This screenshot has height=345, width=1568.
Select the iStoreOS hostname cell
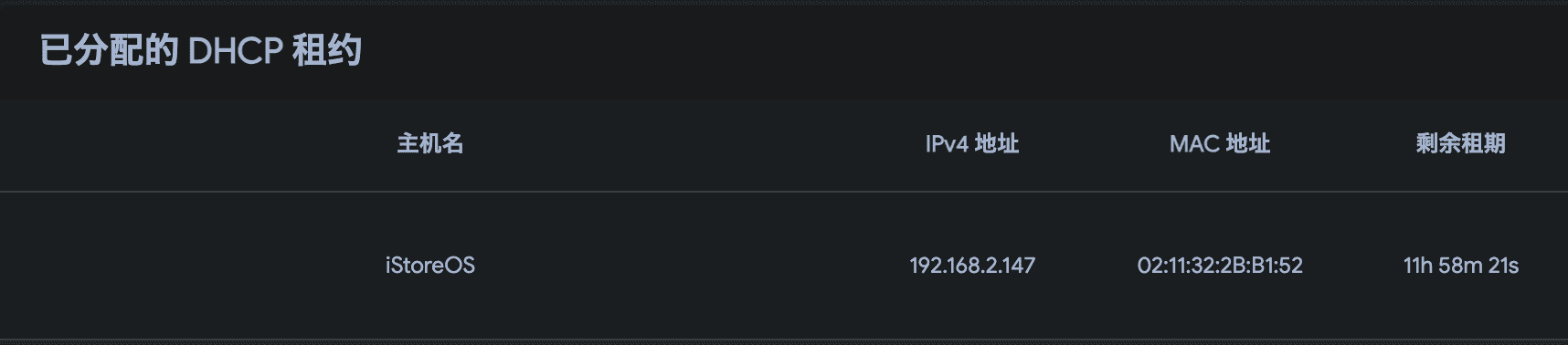430,266
